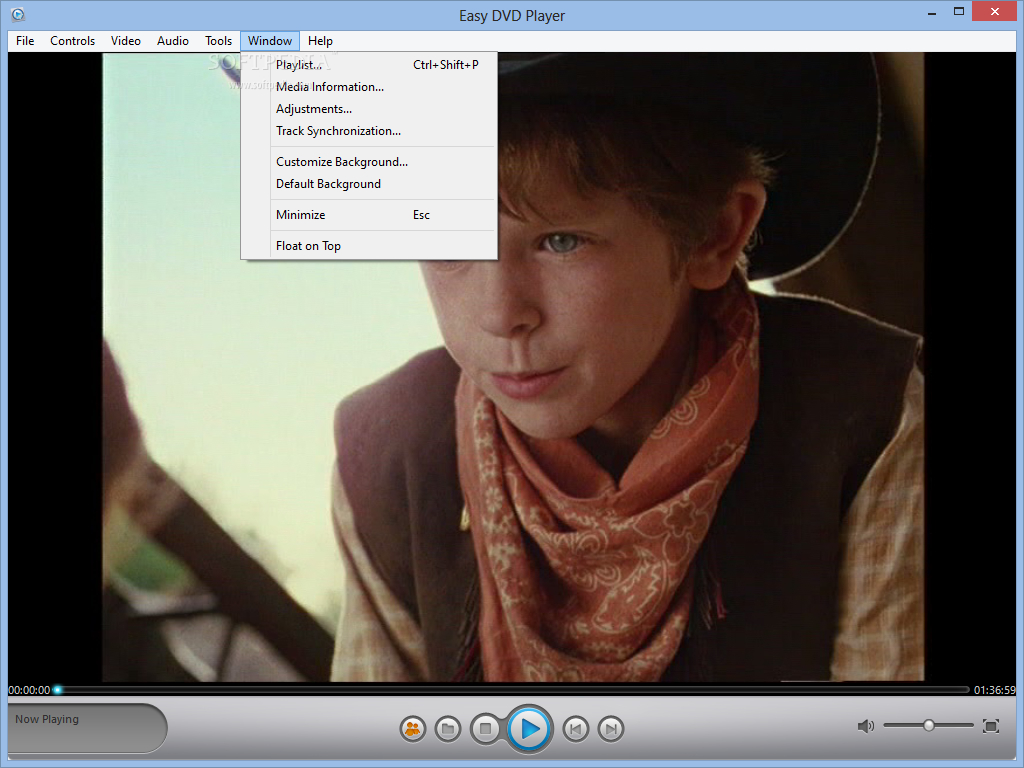Click total duration 01:36:59 label
The image size is (1024, 768).
pos(995,690)
